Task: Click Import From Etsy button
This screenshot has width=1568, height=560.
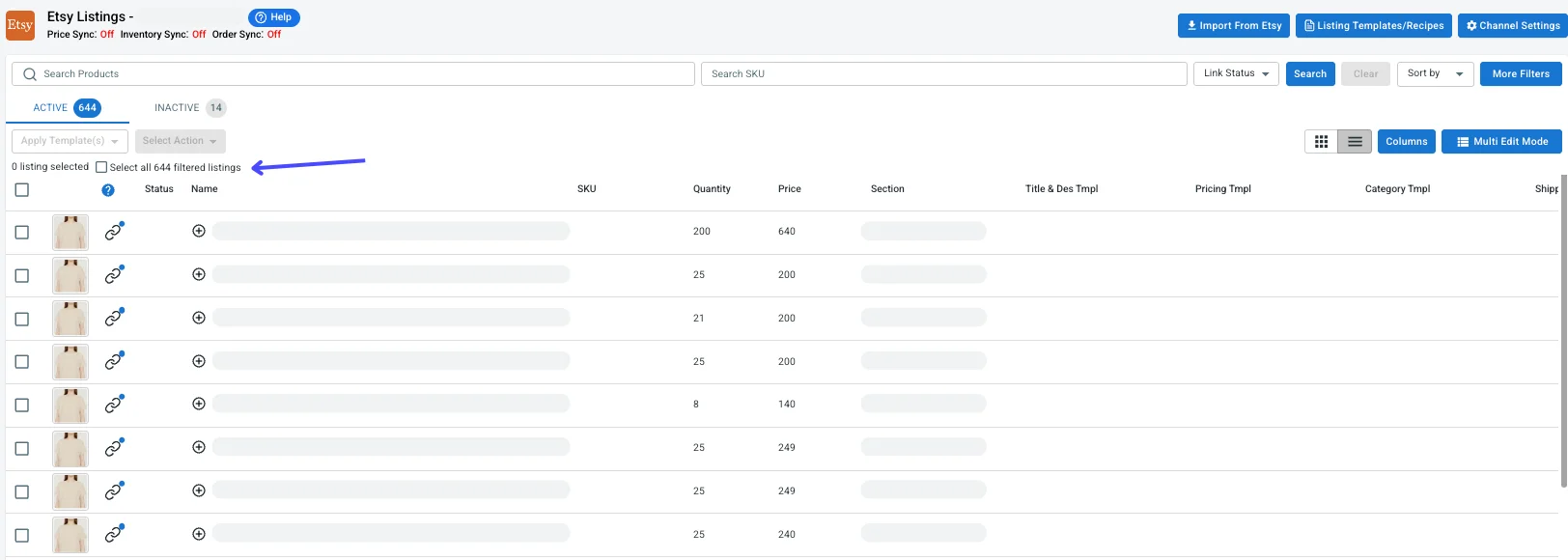Action: point(1233,26)
